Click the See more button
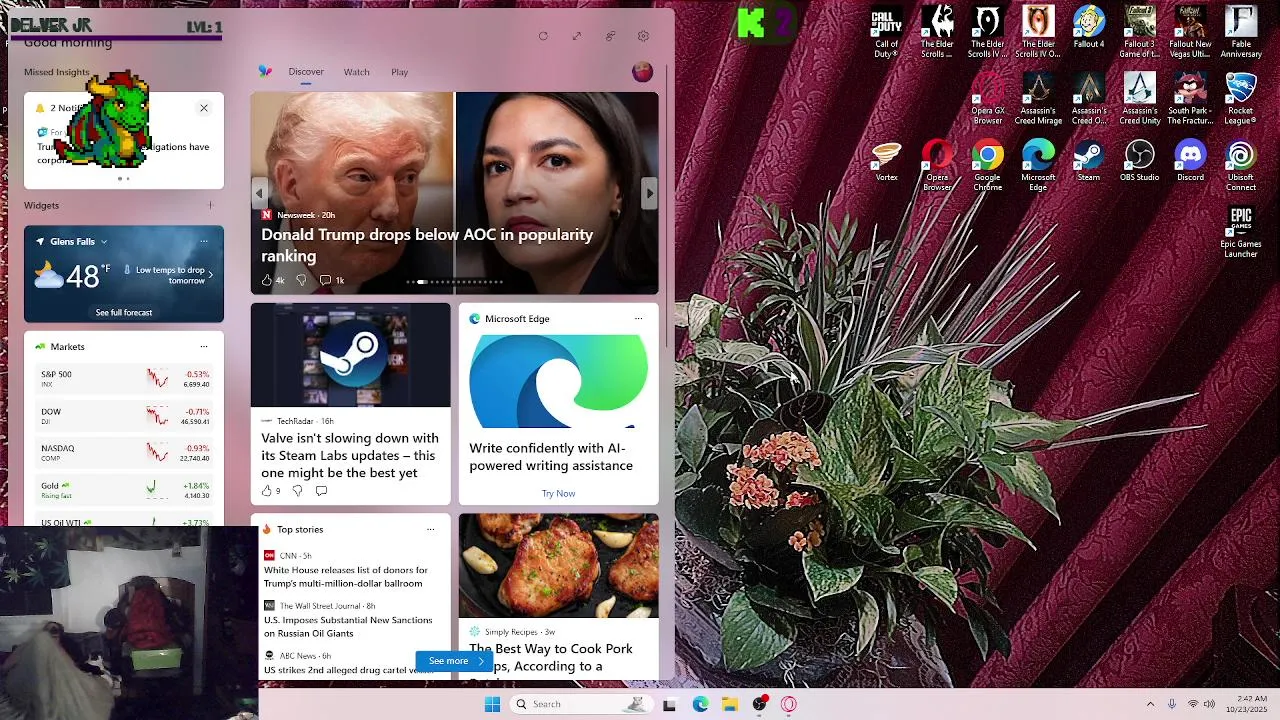Image resolution: width=1280 pixels, height=720 pixels. [455, 661]
